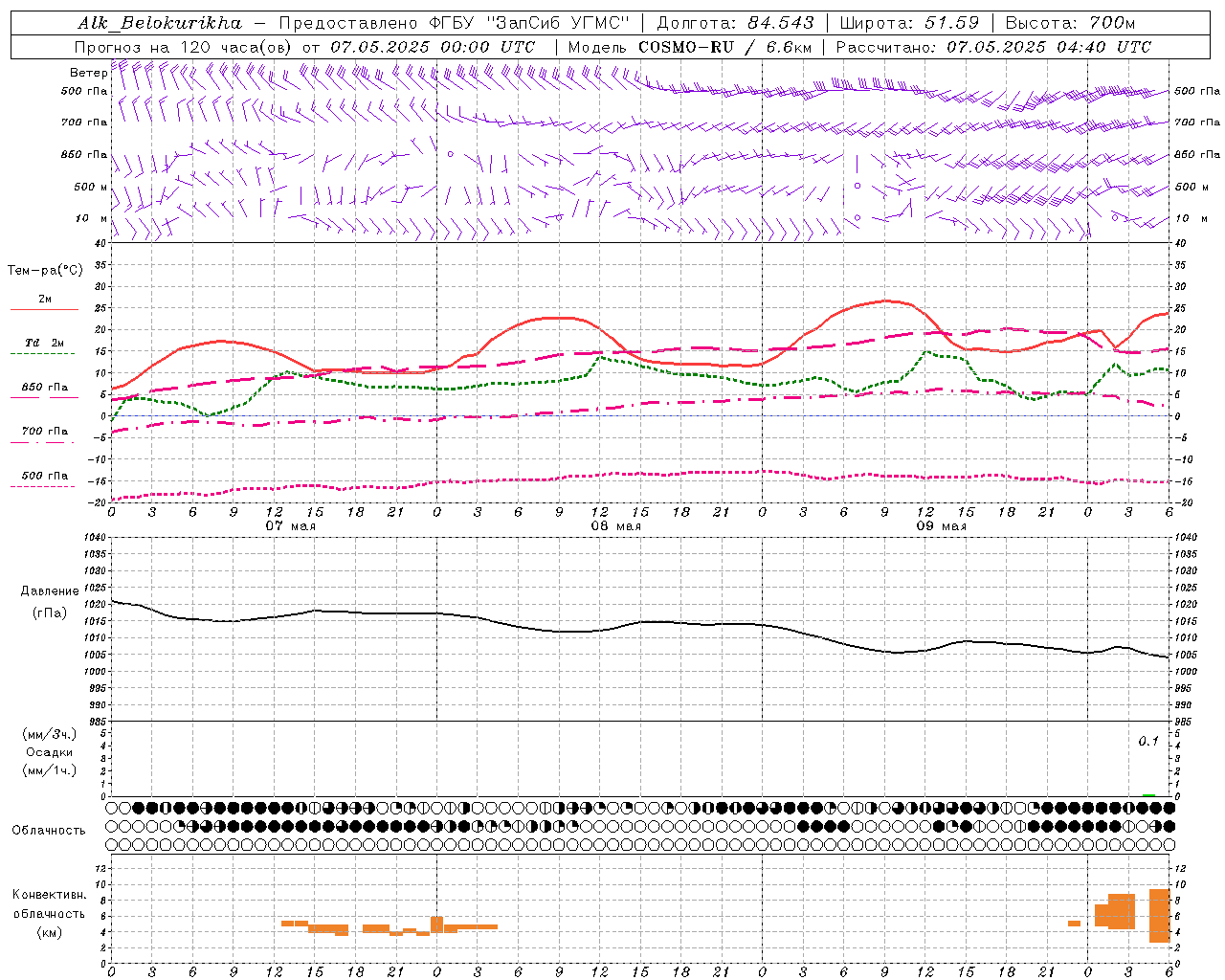Click the 2м temperature legend entry
The height and width of the screenshot is (980, 1225).
[45, 299]
